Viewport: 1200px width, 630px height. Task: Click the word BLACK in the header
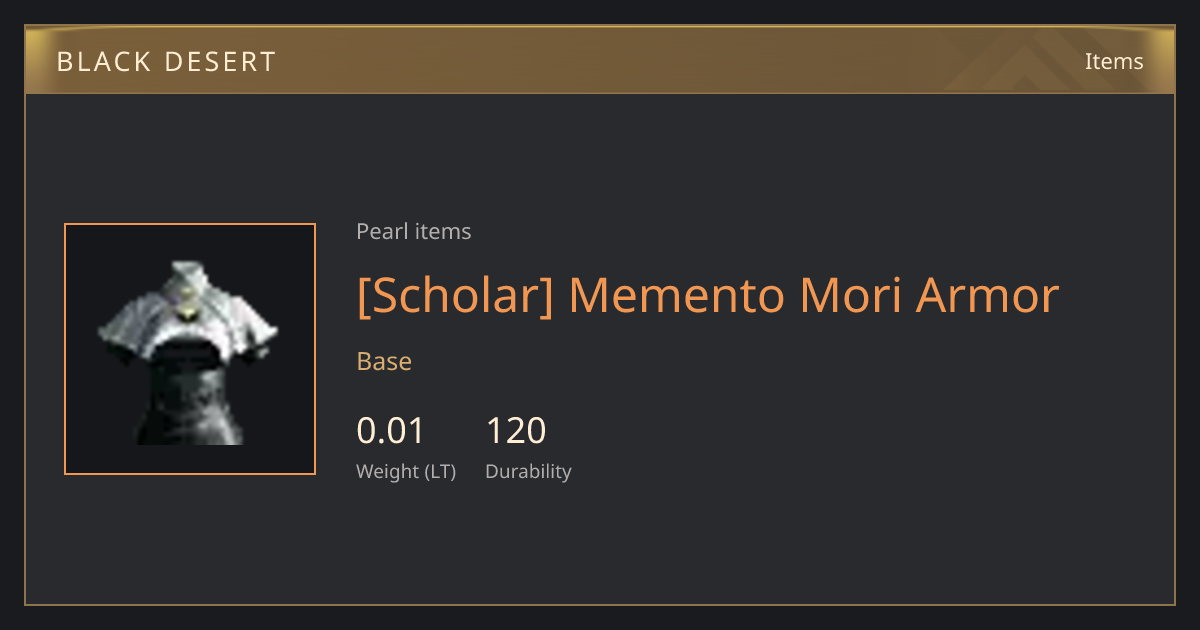(101, 62)
